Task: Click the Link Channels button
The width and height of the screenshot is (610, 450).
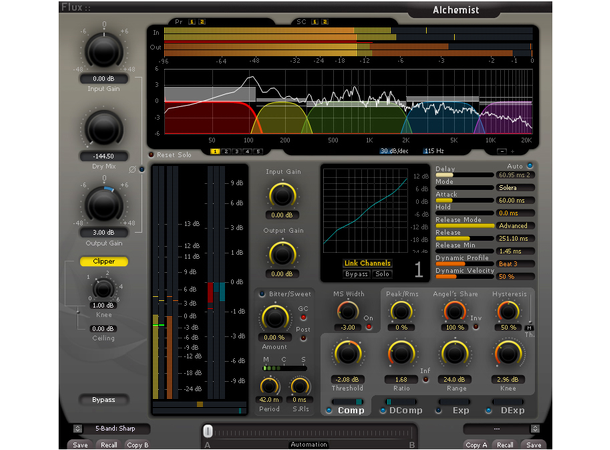Action: pyautogui.click(x=367, y=263)
